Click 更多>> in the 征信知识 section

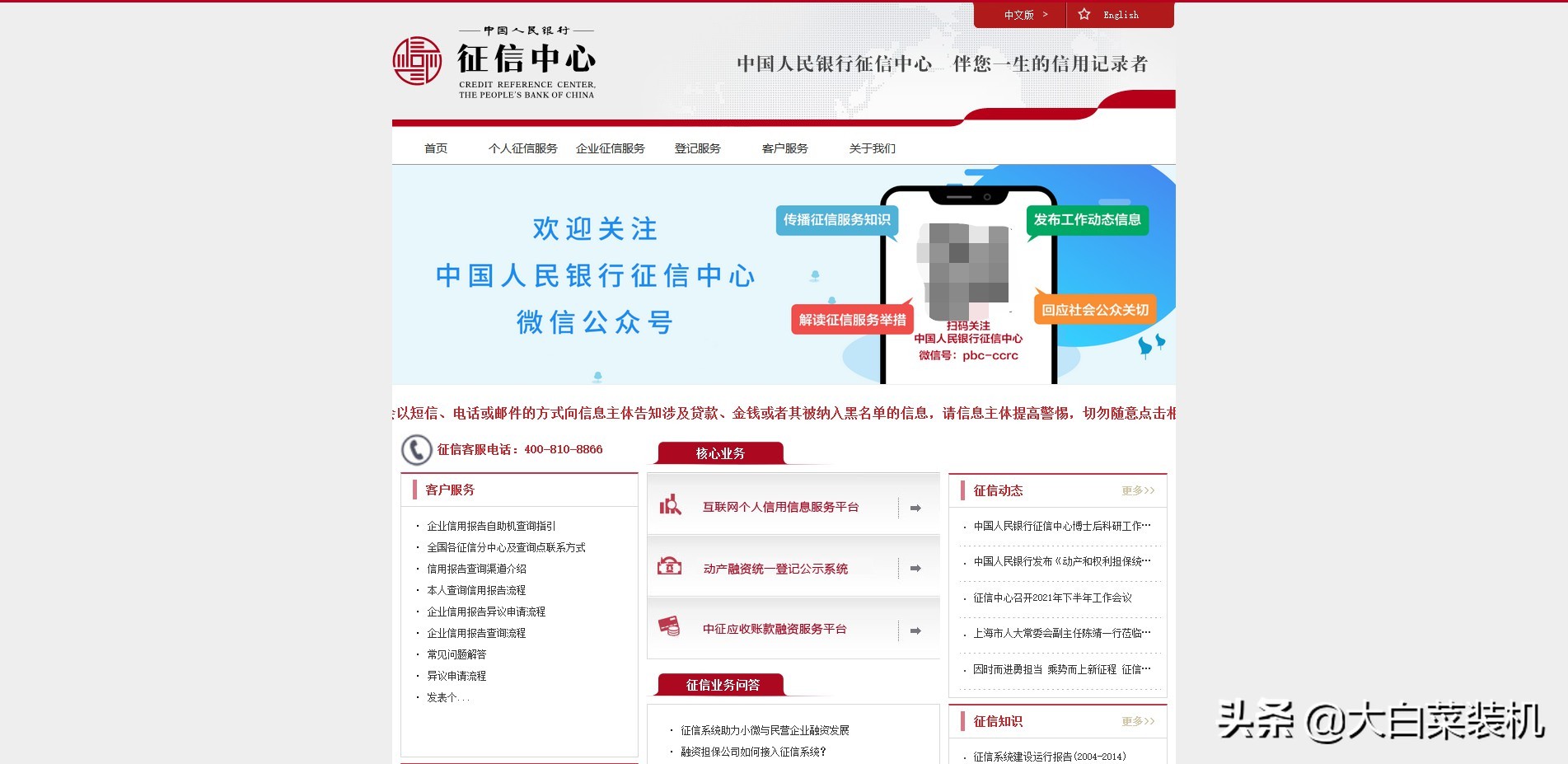(x=1138, y=721)
